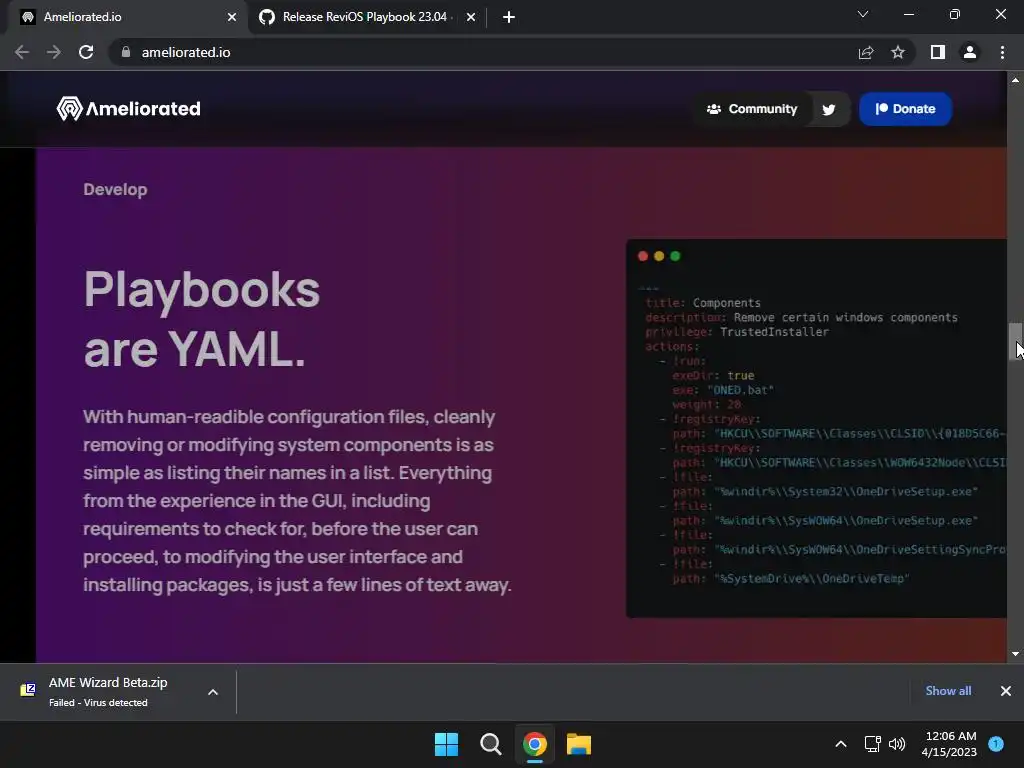Click the site lock icon
This screenshot has height=768, width=1024.
click(x=126, y=52)
